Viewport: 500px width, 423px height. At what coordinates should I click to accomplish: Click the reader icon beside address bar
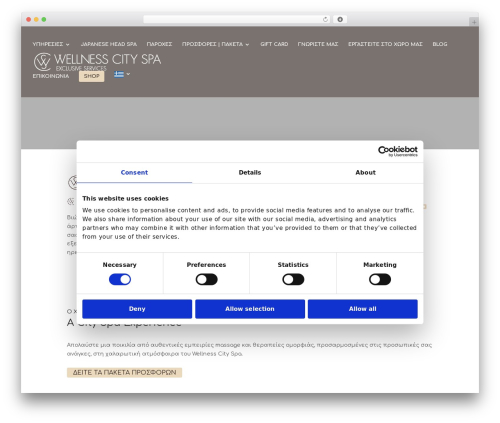(340, 19)
